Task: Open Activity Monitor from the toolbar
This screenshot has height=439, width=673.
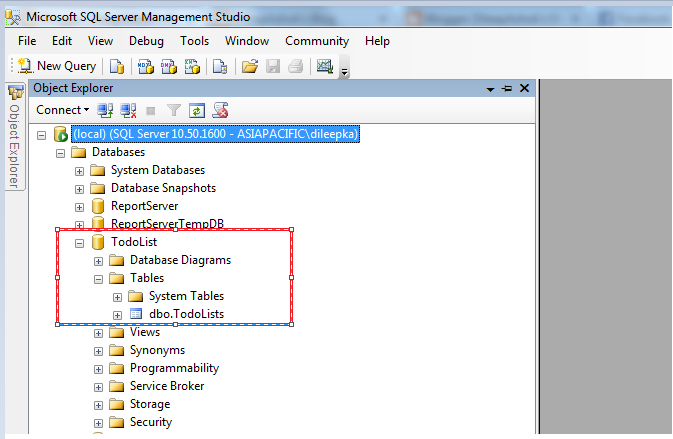Action: coord(325,67)
